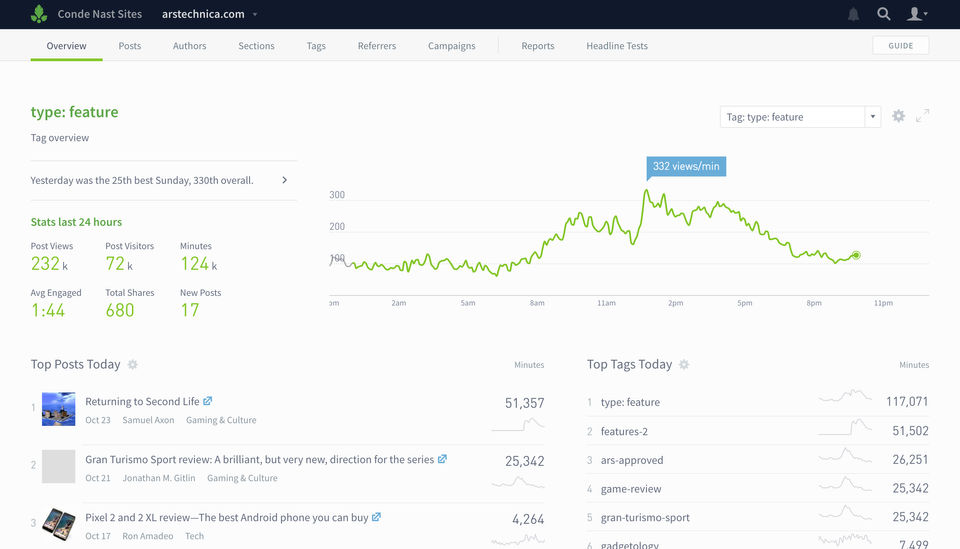This screenshot has height=549, width=960.
Task: Click the GUIDE button
Action: [x=901, y=45]
